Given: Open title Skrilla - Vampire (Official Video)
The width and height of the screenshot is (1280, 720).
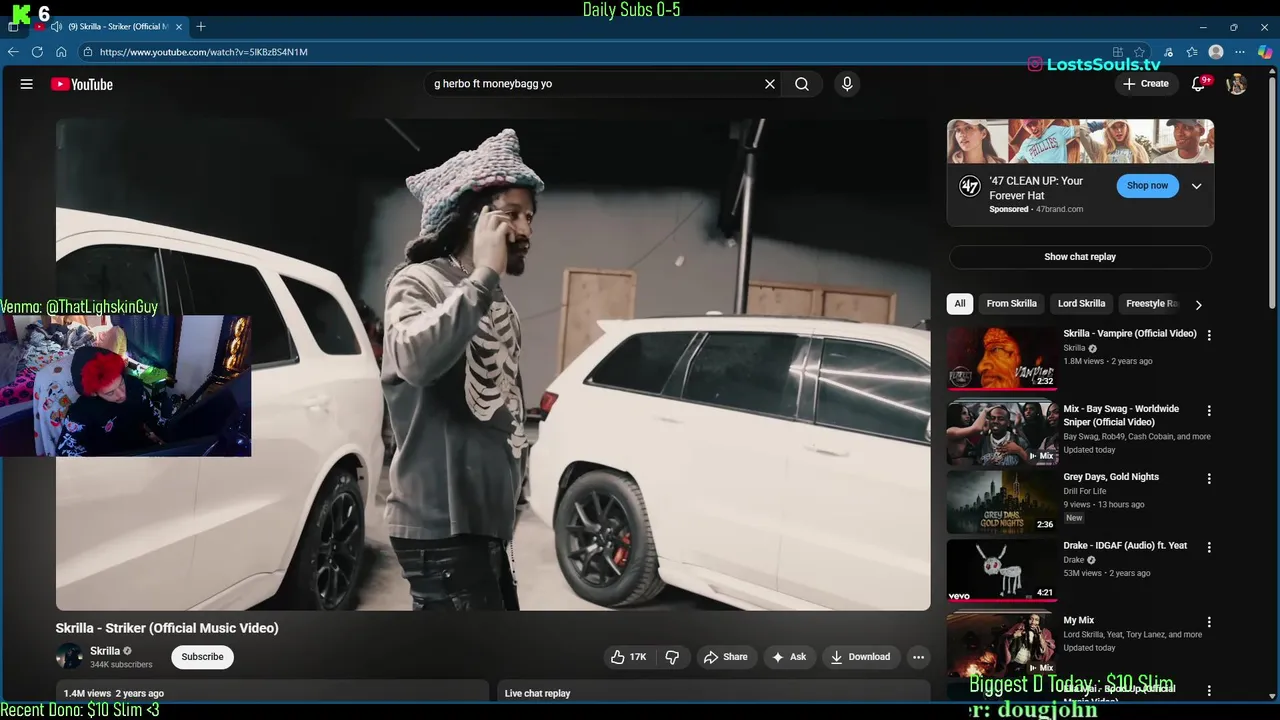Looking at the screenshot, I should (x=1130, y=334).
